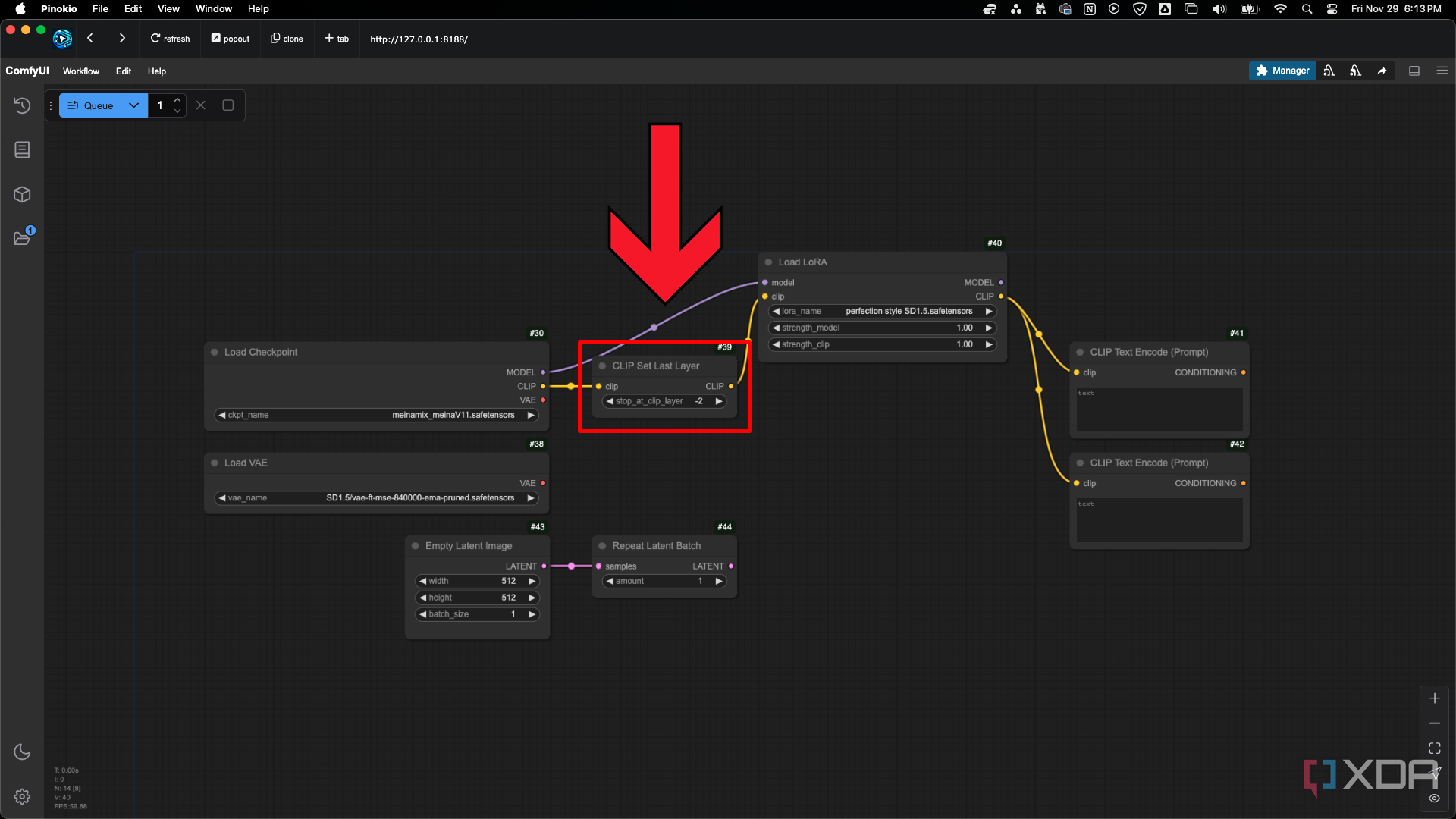The height and width of the screenshot is (819, 1456).
Task: Toggle dark theme moon icon
Action: [x=22, y=752]
